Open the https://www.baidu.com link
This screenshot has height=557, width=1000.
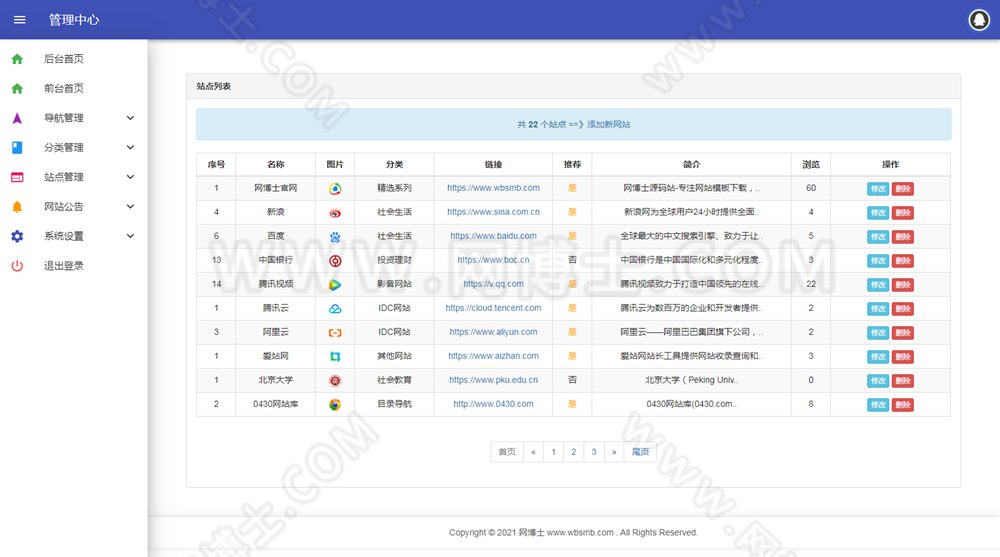[493, 236]
